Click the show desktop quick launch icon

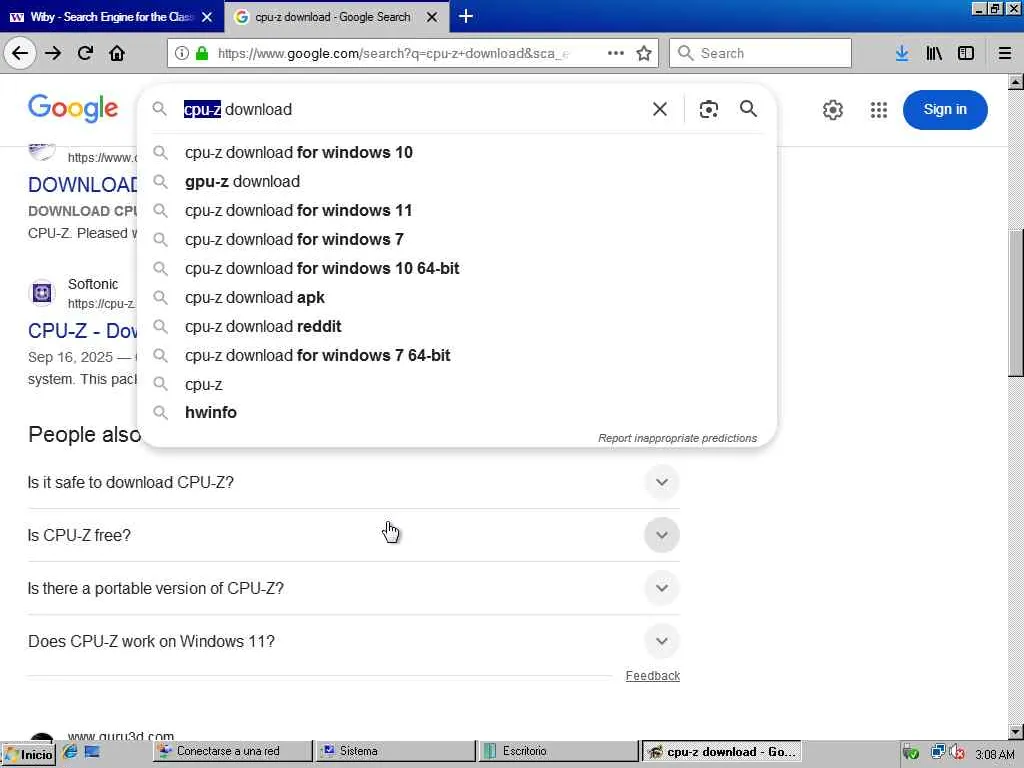92,752
